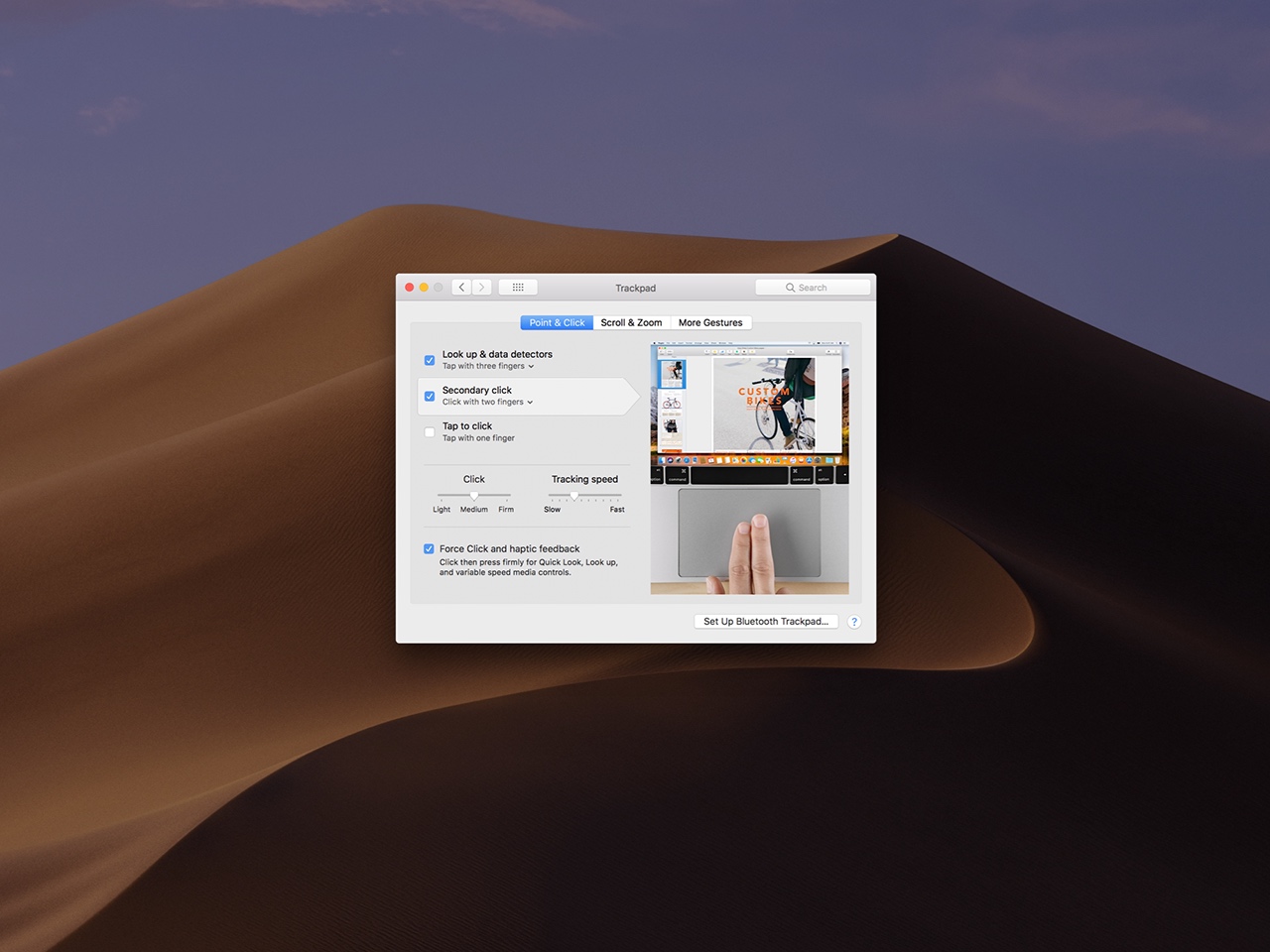1270x952 pixels.
Task: Click the Trackpad window title bar
Action: point(635,288)
